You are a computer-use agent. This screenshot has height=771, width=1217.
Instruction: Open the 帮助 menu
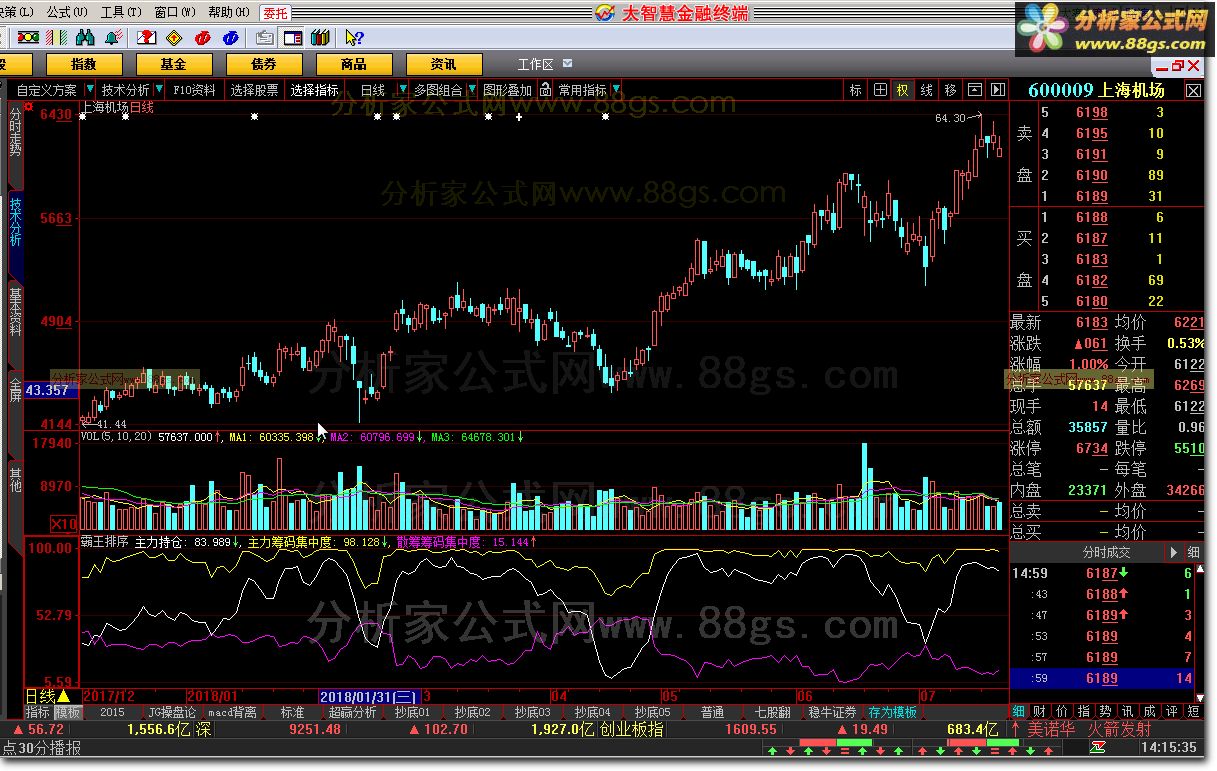click(228, 12)
